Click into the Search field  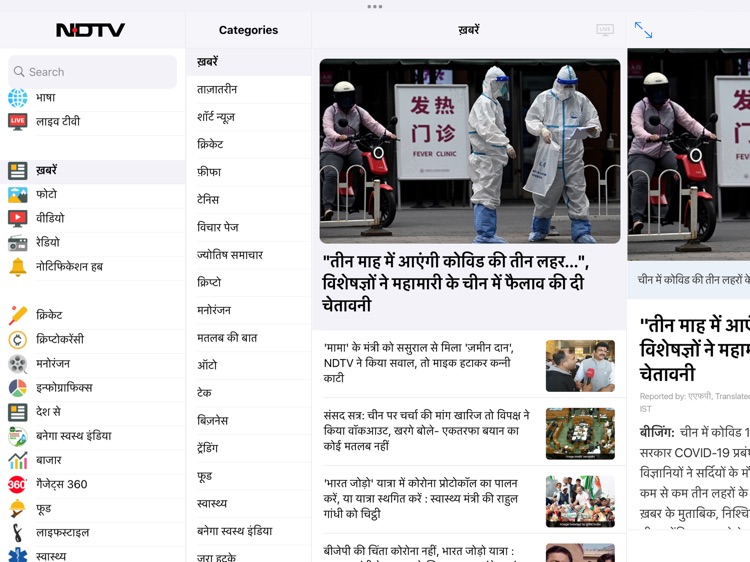pos(92,72)
